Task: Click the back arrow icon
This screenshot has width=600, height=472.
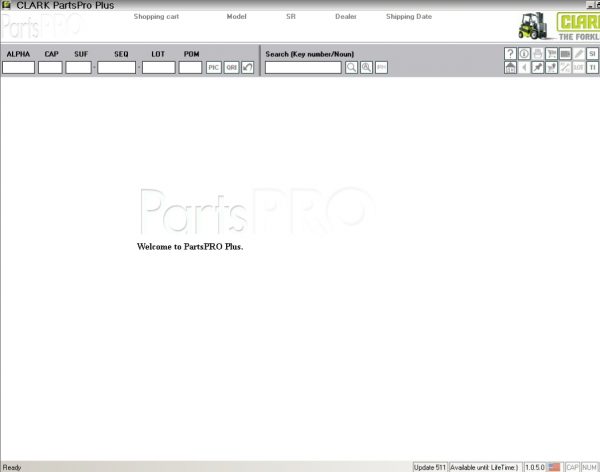Action: (524, 68)
